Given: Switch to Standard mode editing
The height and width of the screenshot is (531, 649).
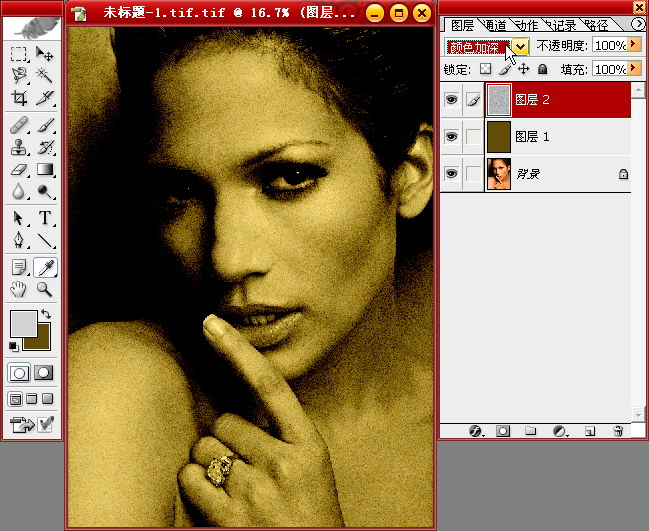Looking at the screenshot, I should pos(19,373).
